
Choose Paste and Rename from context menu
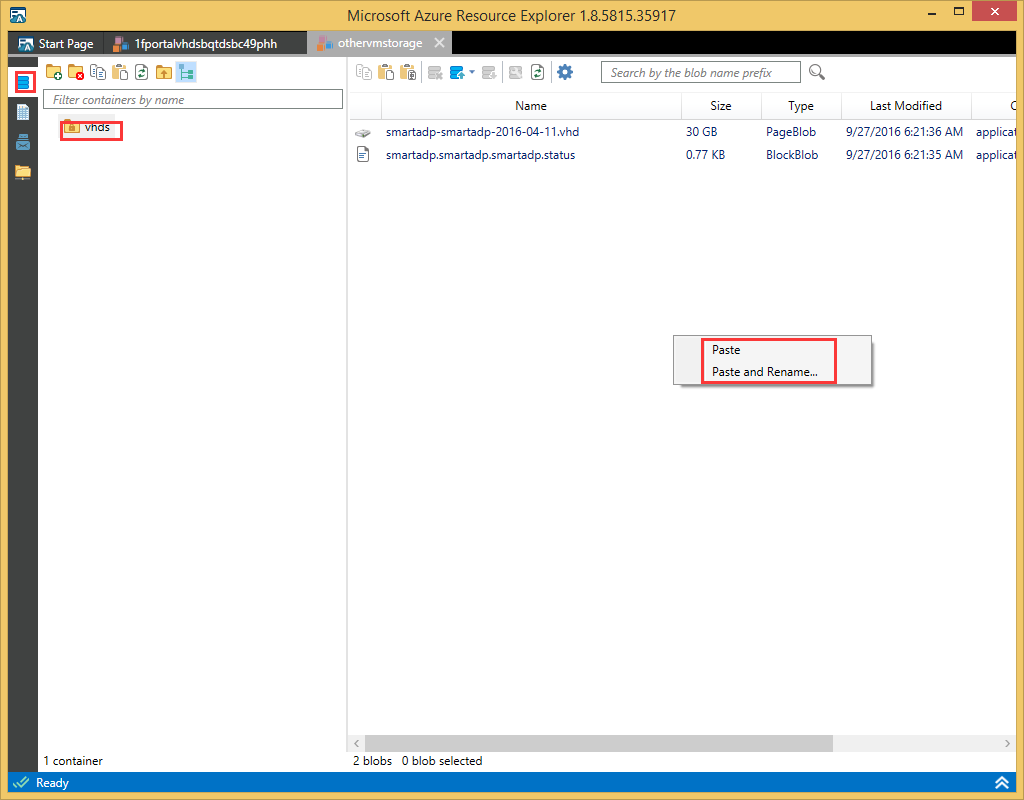pyautogui.click(x=764, y=372)
